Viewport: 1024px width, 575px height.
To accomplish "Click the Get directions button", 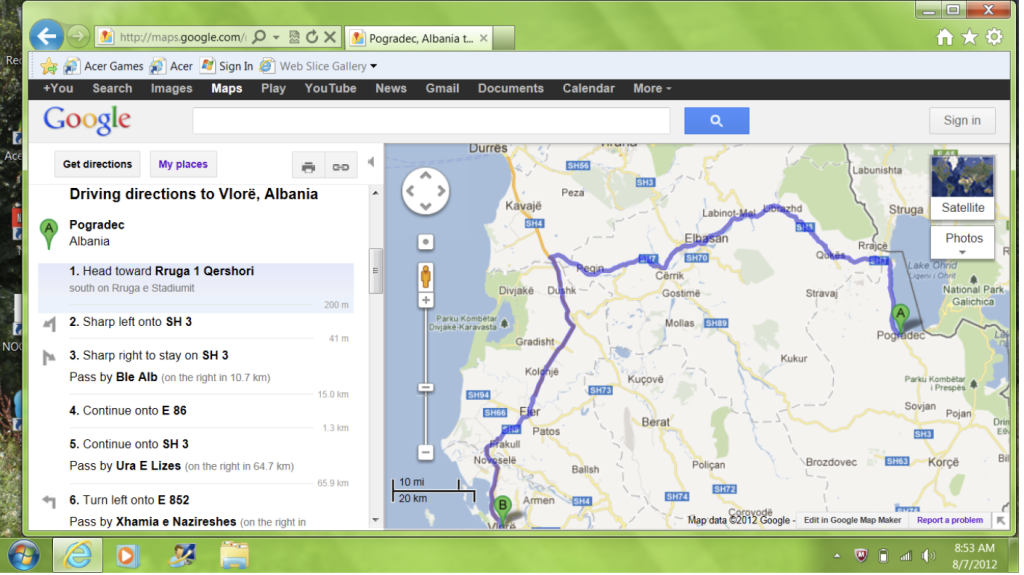I will click(97, 164).
